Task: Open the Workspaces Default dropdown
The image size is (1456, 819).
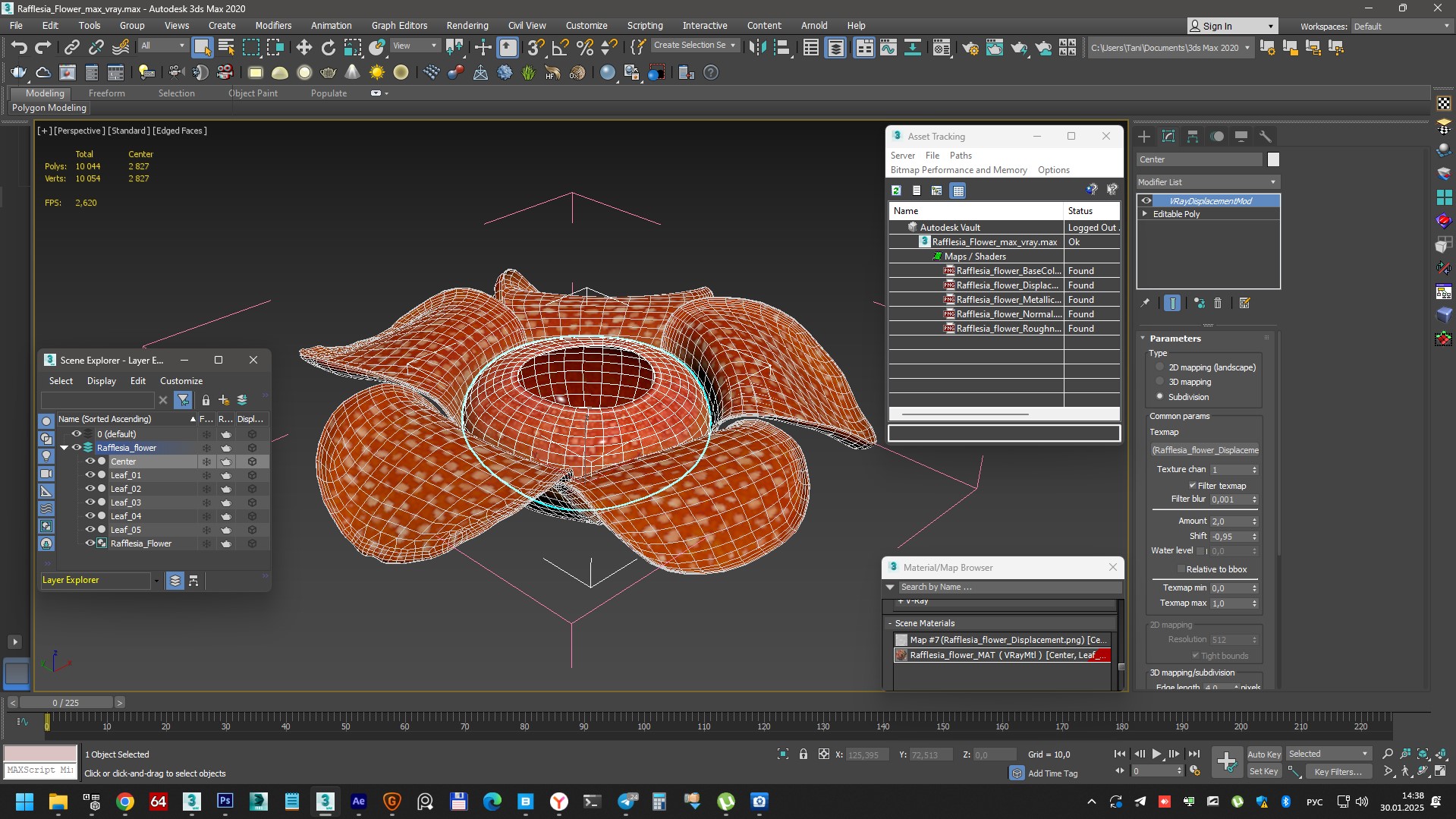Action: click(x=1401, y=27)
